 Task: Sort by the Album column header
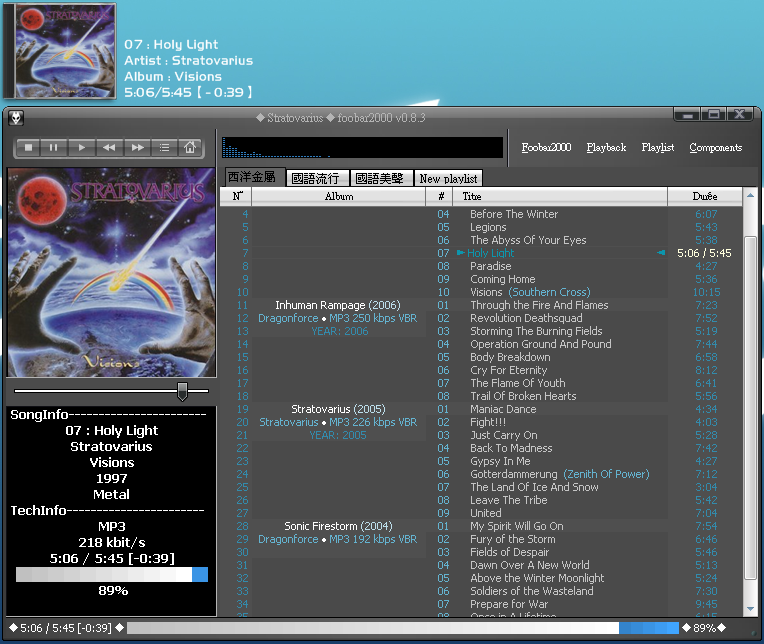(x=339, y=196)
